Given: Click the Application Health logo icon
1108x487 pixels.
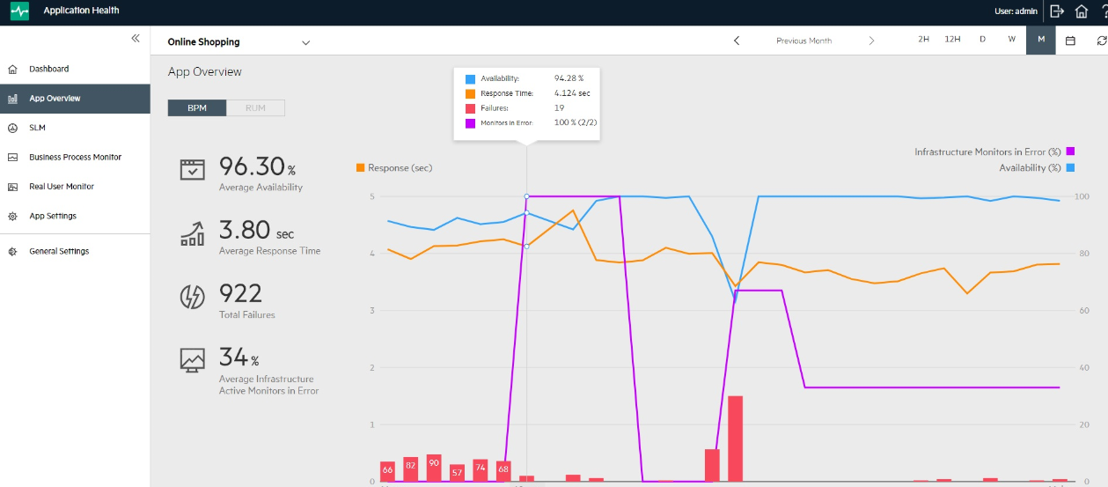Looking at the screenshot, I should coord(20,11).
